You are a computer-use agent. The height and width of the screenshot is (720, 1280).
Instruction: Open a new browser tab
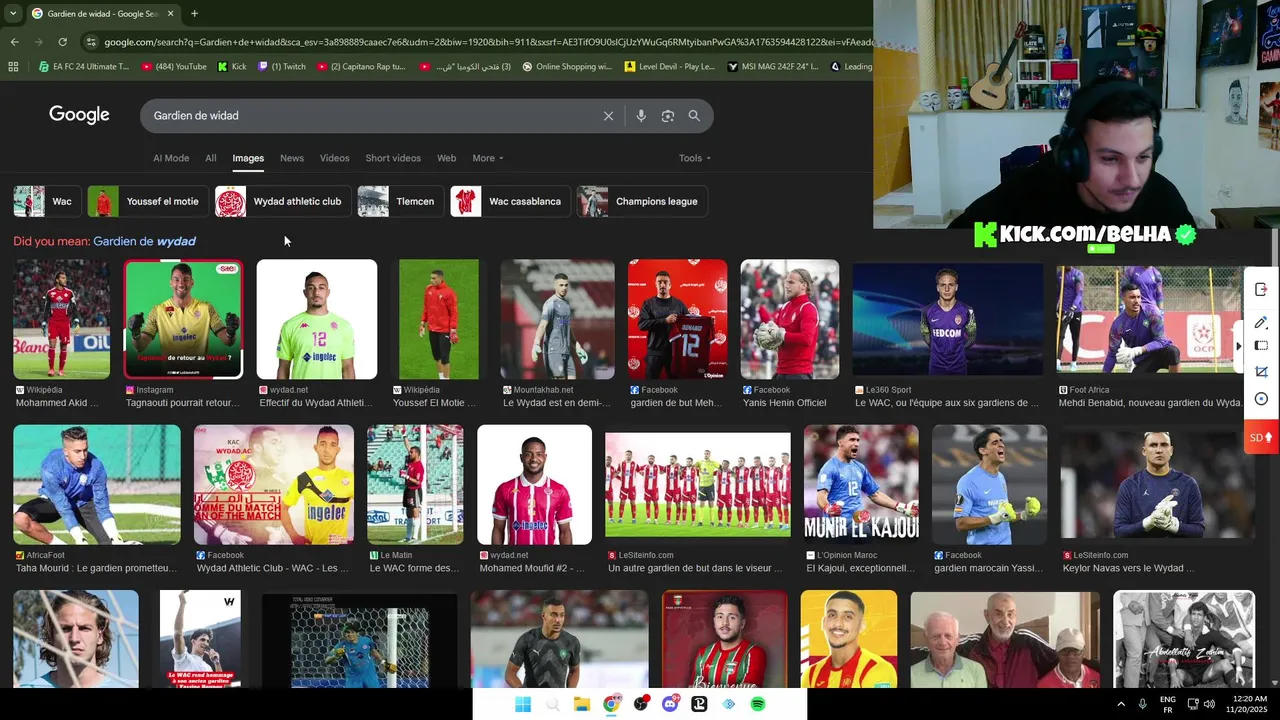coord(194,14)
